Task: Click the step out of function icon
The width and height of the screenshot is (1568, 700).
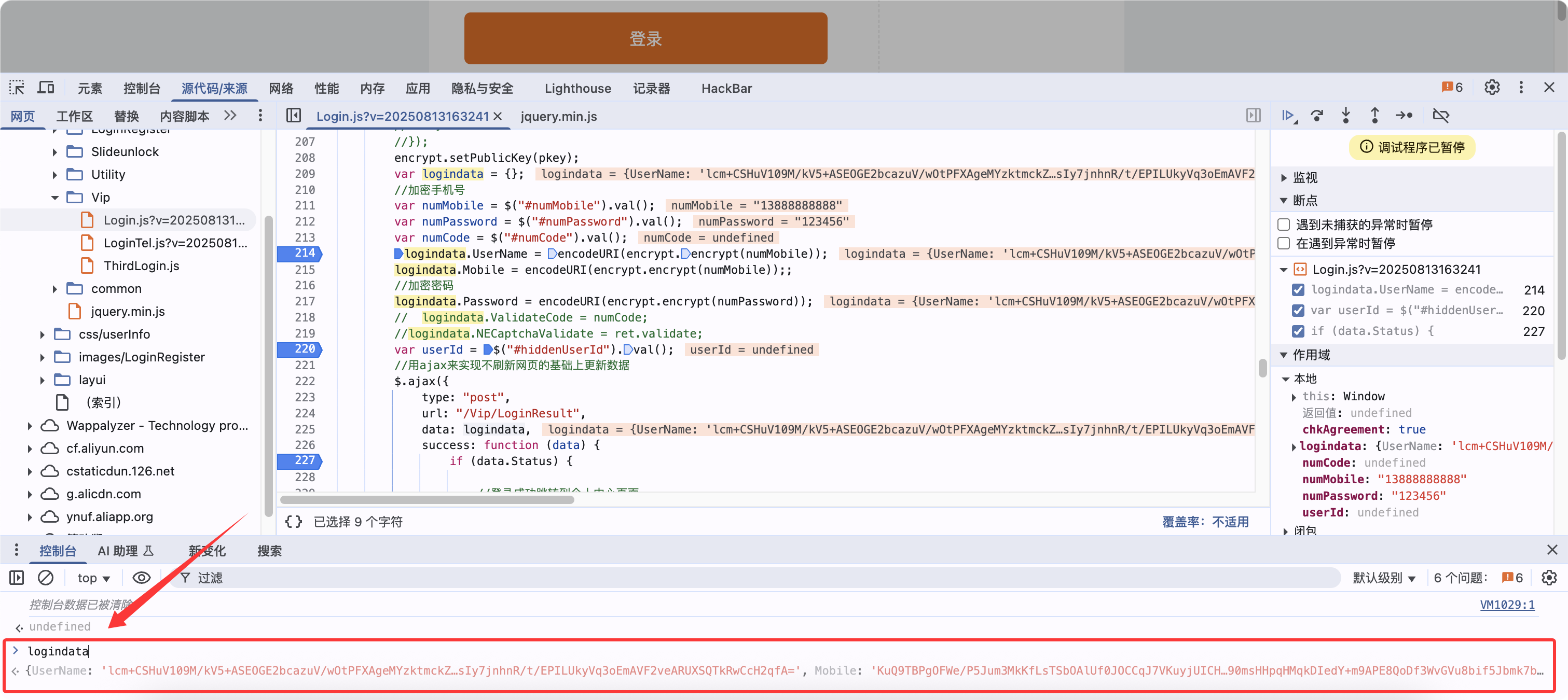Action: pos(1374,116)
